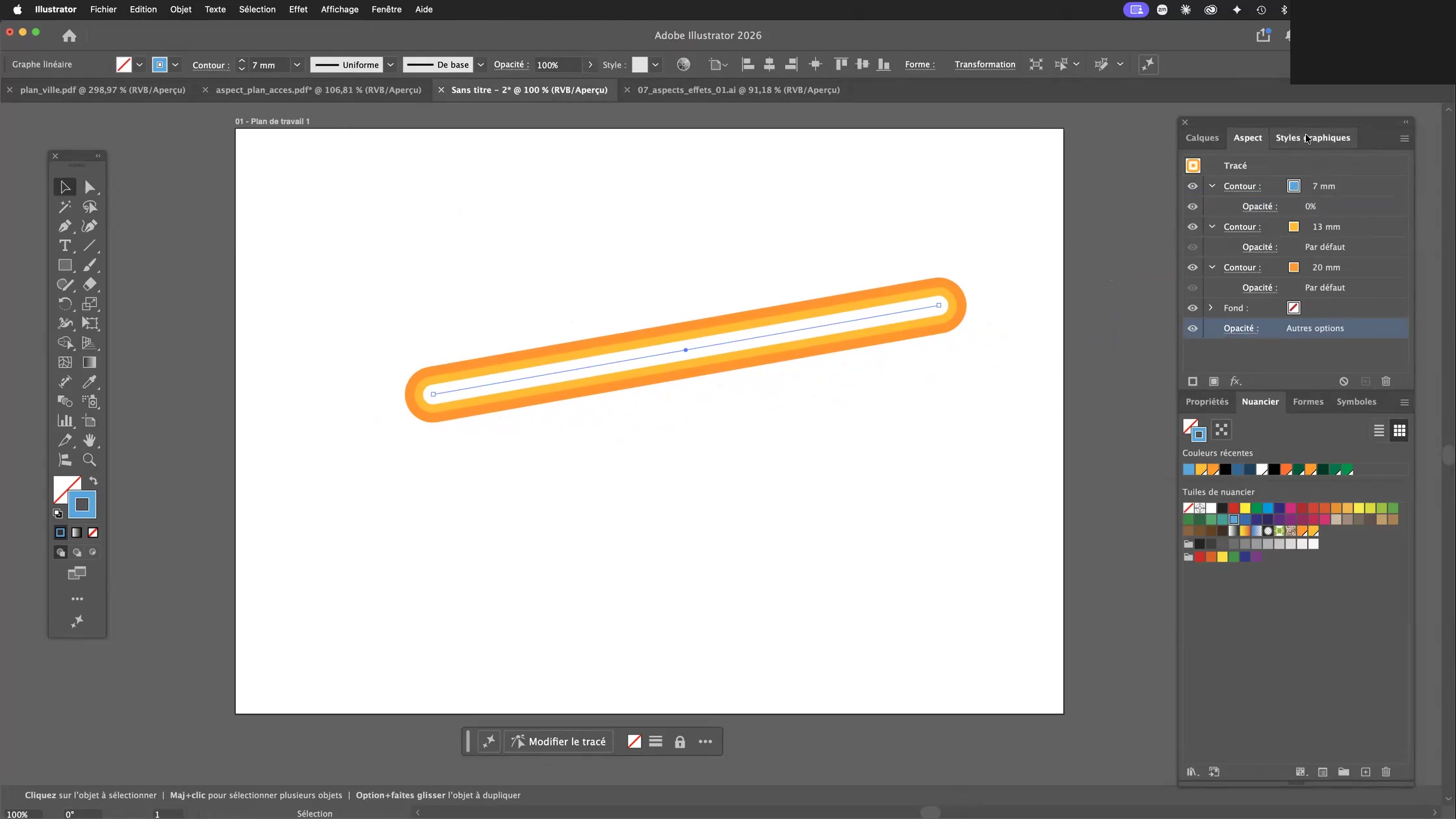Viewport: 1456px width, 819px height.
Task: Clear appearance in Aspect panel
Action: click(x=1344, y=382)
